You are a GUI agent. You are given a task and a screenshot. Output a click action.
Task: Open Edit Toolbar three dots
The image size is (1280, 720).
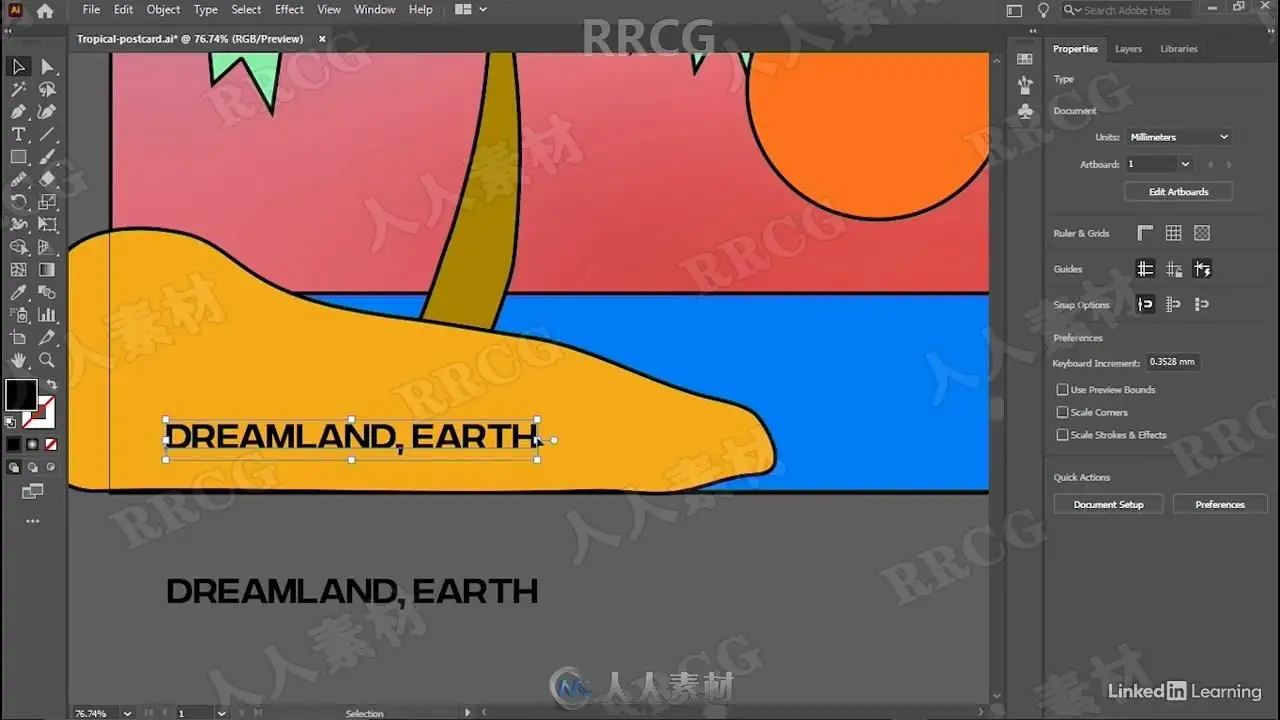coord(32,521)
